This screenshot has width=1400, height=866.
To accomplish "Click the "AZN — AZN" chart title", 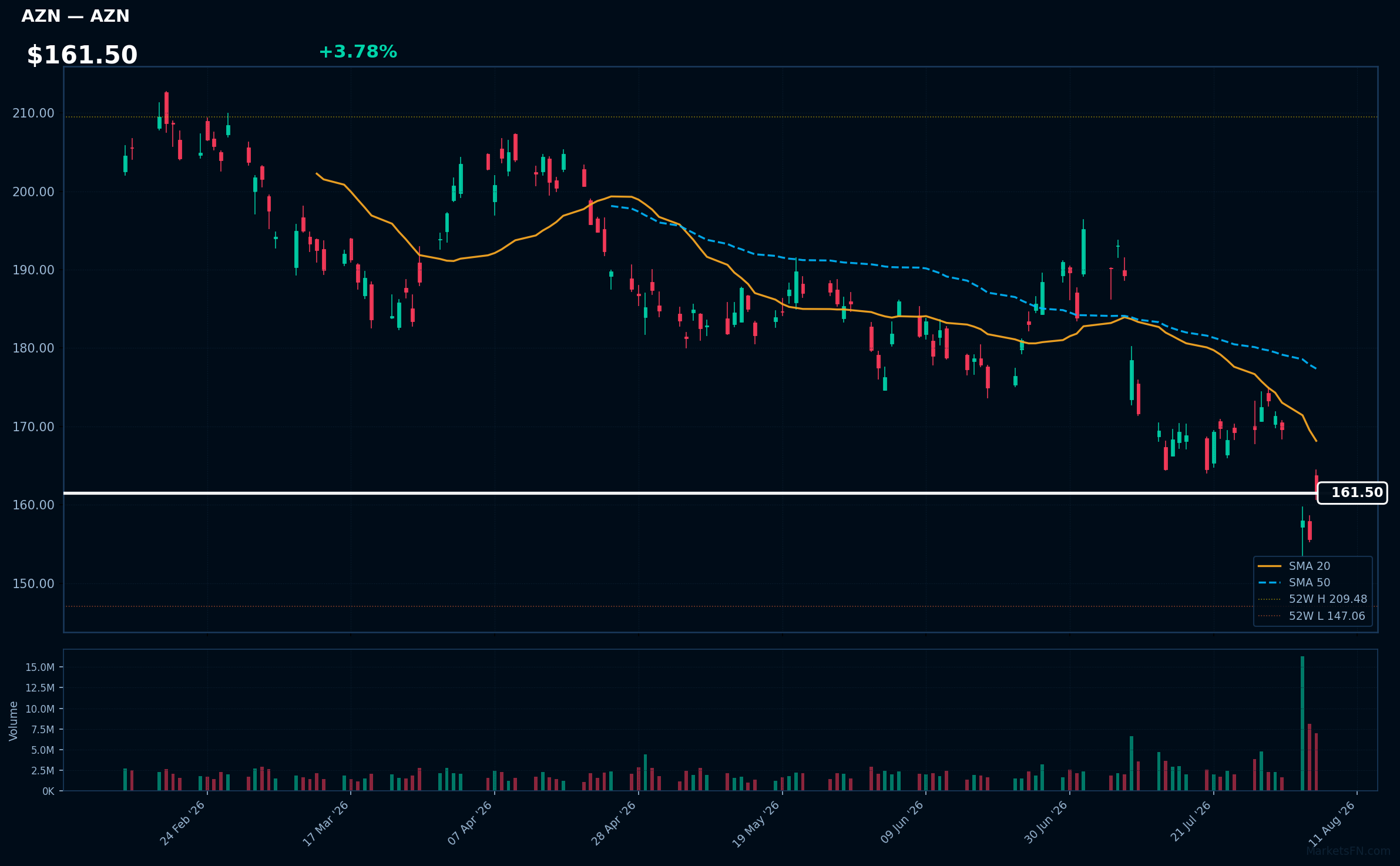I will pos(75,16).
